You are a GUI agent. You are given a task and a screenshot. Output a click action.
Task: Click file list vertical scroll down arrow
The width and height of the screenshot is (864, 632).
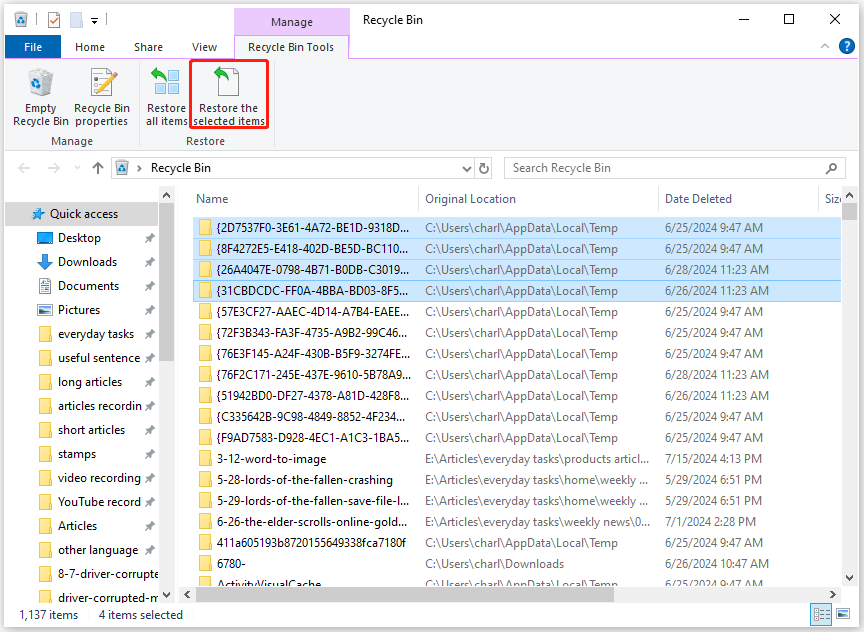pyautogui.click(x=849, y=578)
